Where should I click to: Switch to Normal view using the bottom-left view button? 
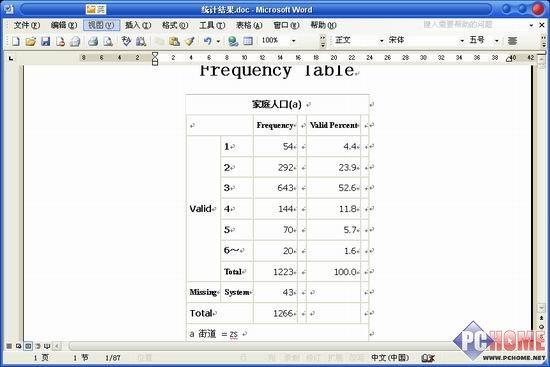pos(9,346)
